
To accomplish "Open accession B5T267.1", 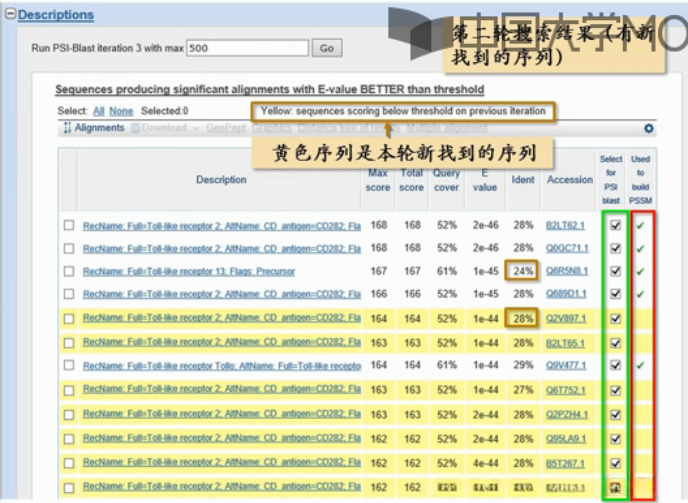I will pos(565,463).
